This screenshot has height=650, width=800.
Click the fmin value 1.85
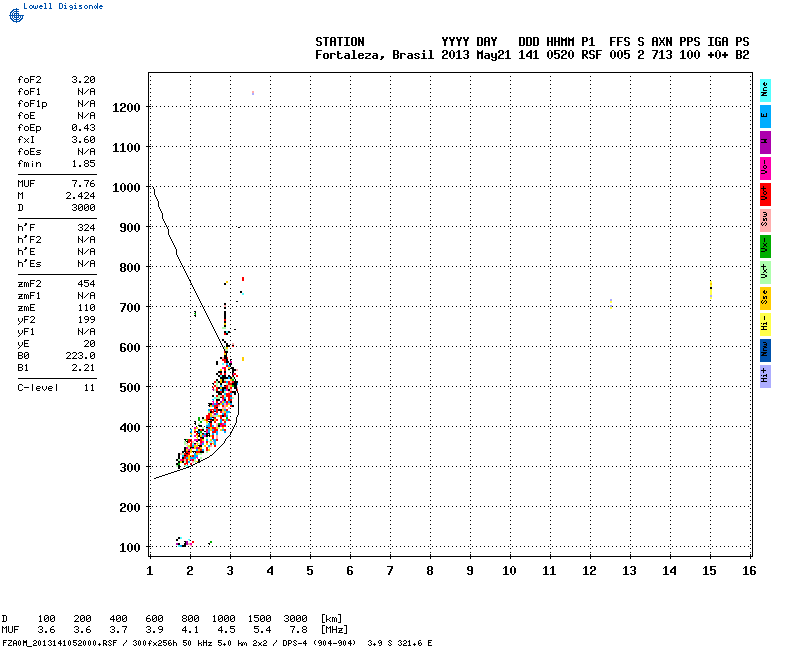83,164
